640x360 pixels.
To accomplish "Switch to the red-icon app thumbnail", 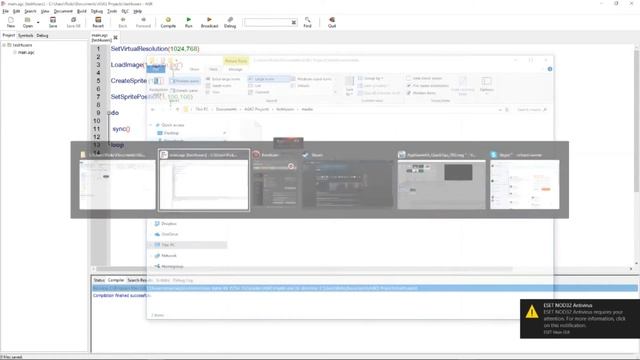I will click(274, 180).
